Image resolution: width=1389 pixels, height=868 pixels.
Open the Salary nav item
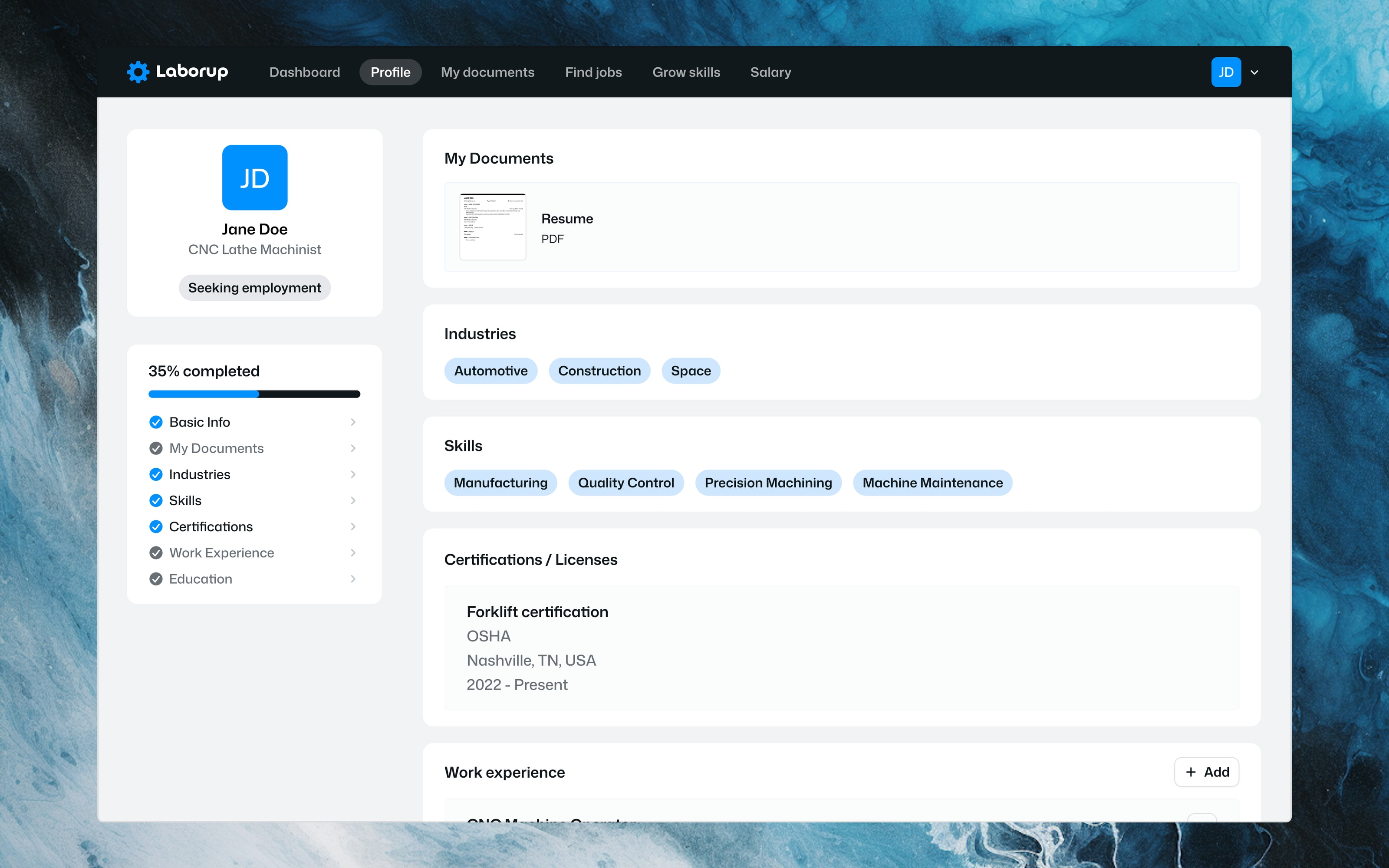point(770,72)
